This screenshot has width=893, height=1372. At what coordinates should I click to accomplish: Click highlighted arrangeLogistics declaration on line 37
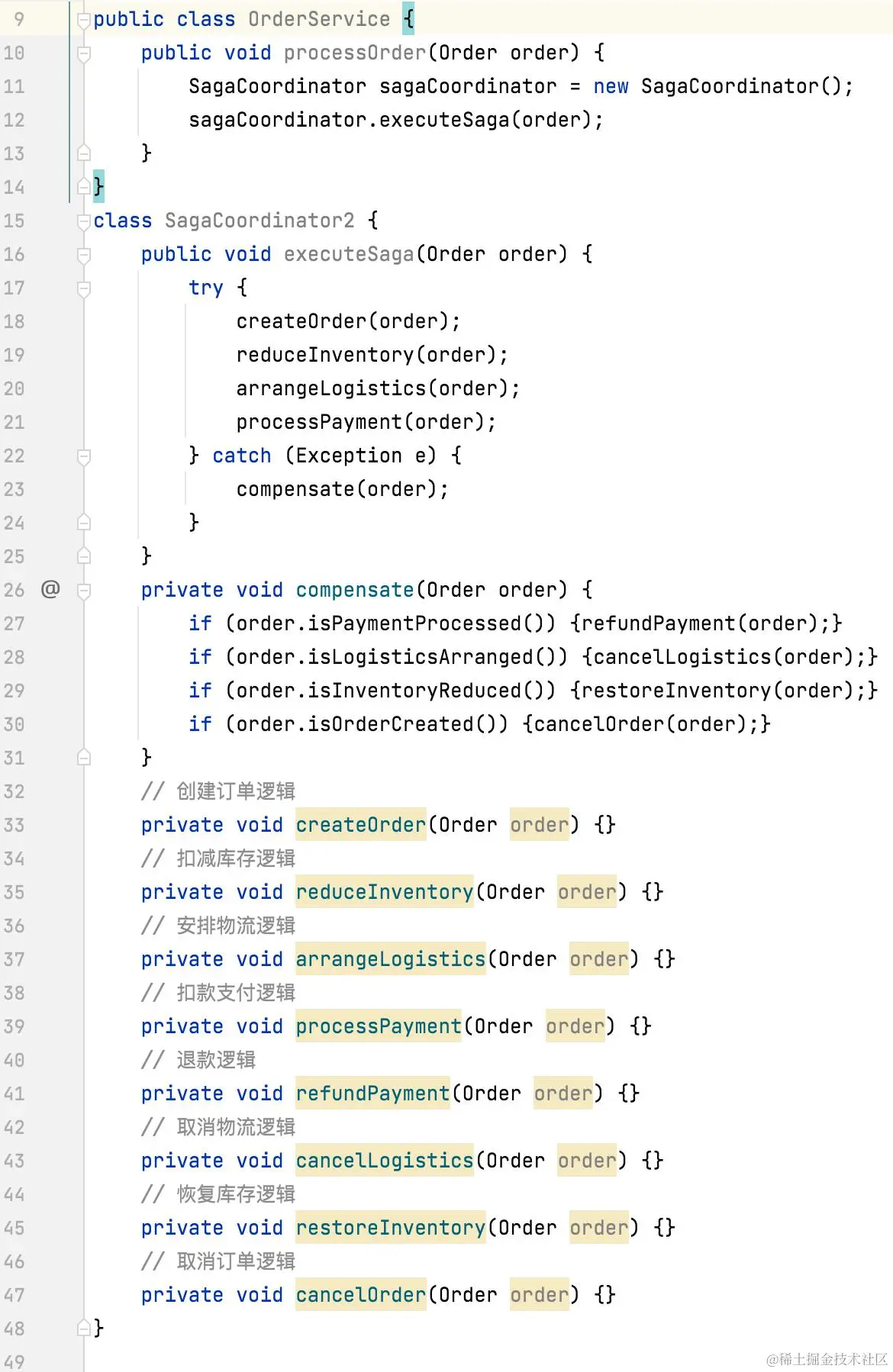[390, 959]
